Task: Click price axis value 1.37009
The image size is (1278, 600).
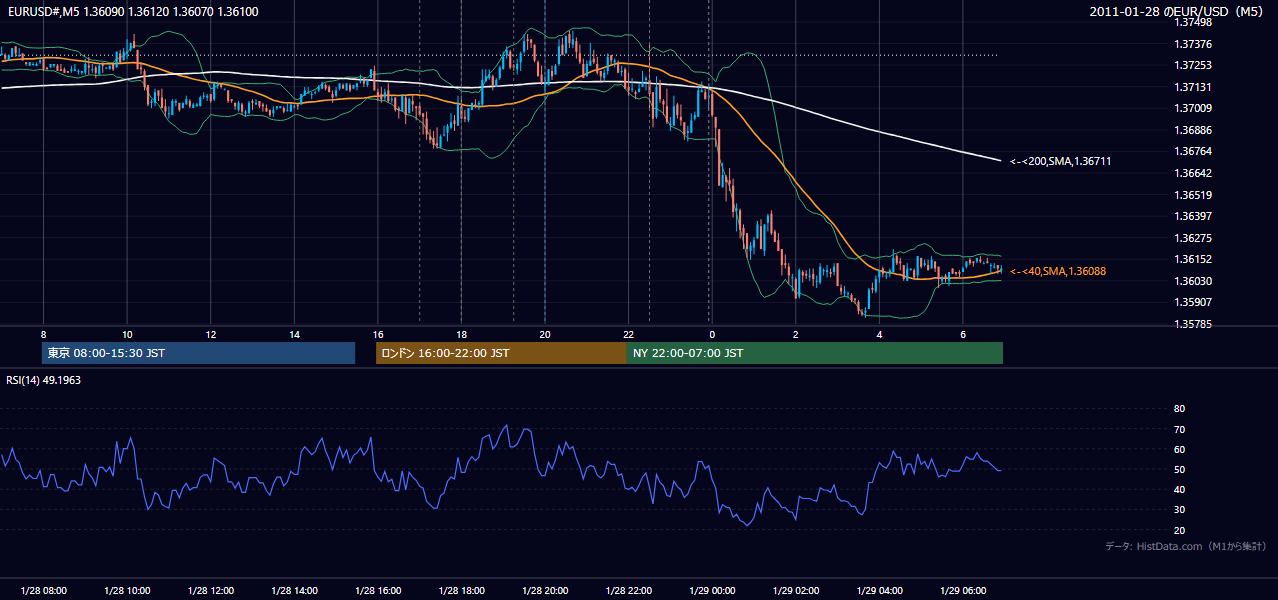Action: point(1193,108)
